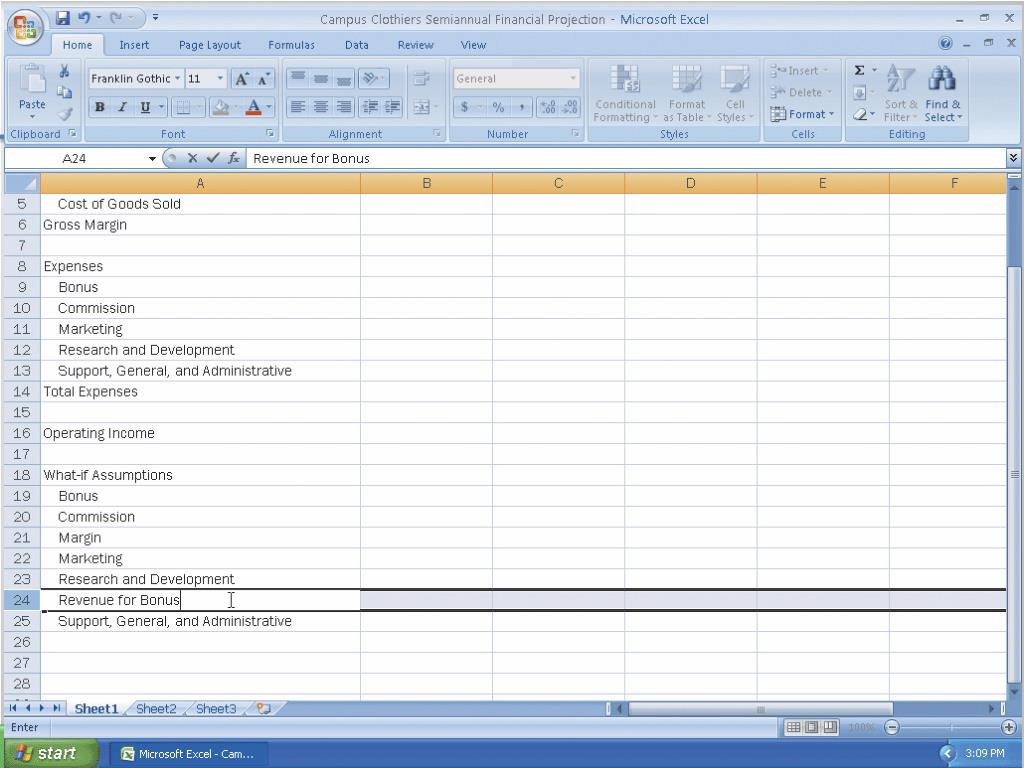Click the Cancel X in formula bar
The image size is (1024, 768).
click(192, 158)
